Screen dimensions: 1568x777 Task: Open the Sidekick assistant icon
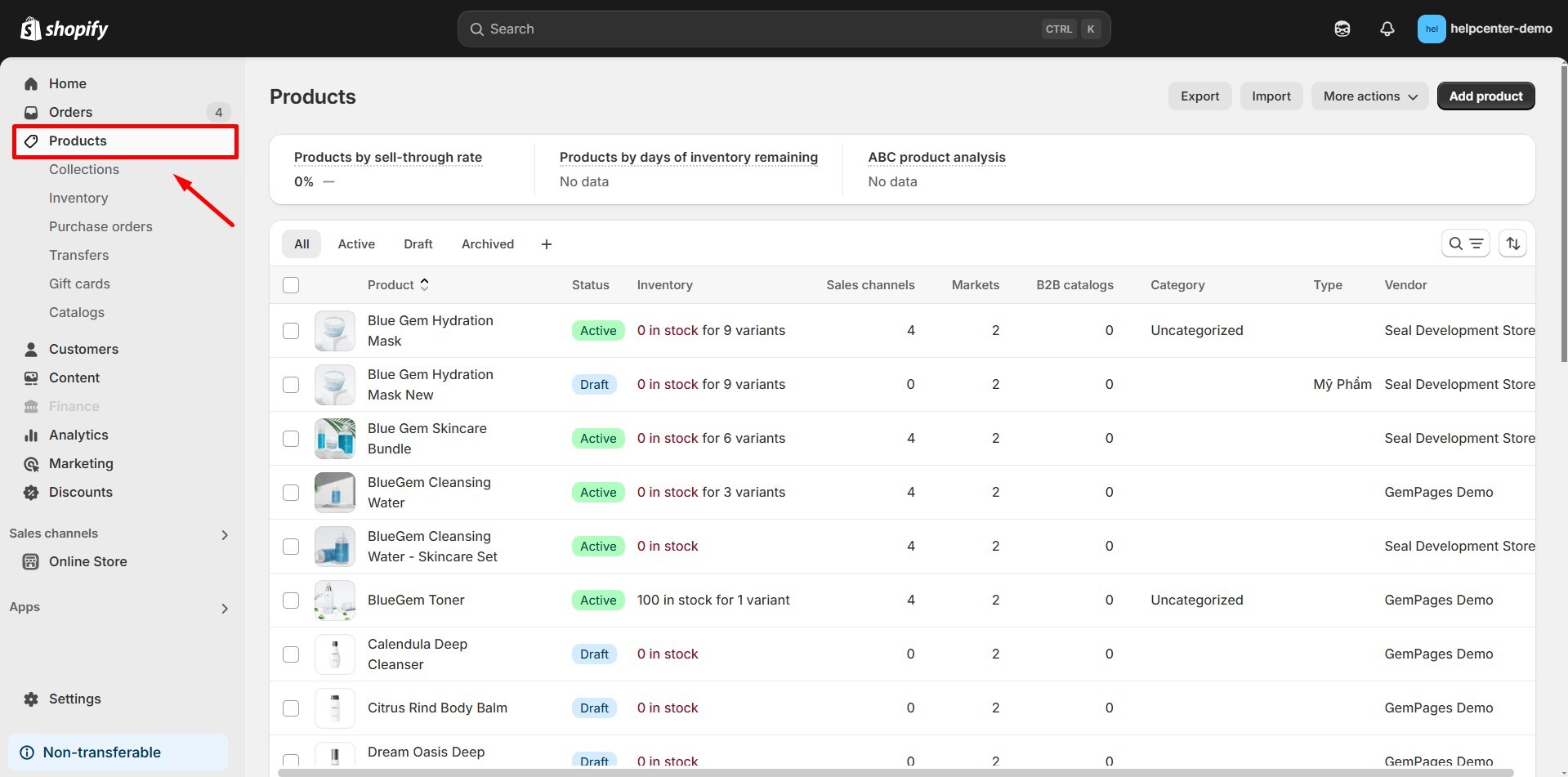coord(1342,29)
